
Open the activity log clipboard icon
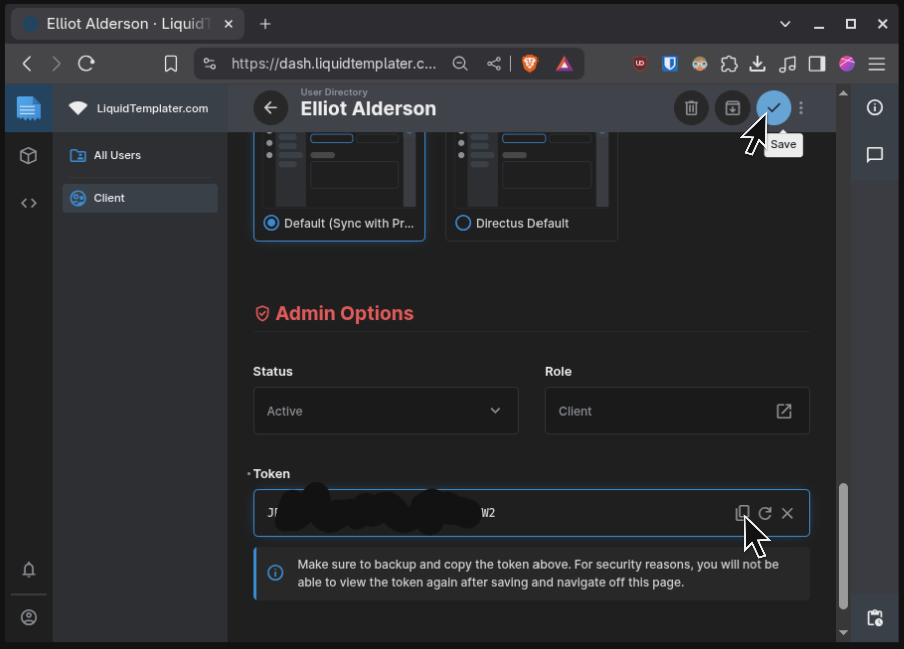(x=875, y=618)
